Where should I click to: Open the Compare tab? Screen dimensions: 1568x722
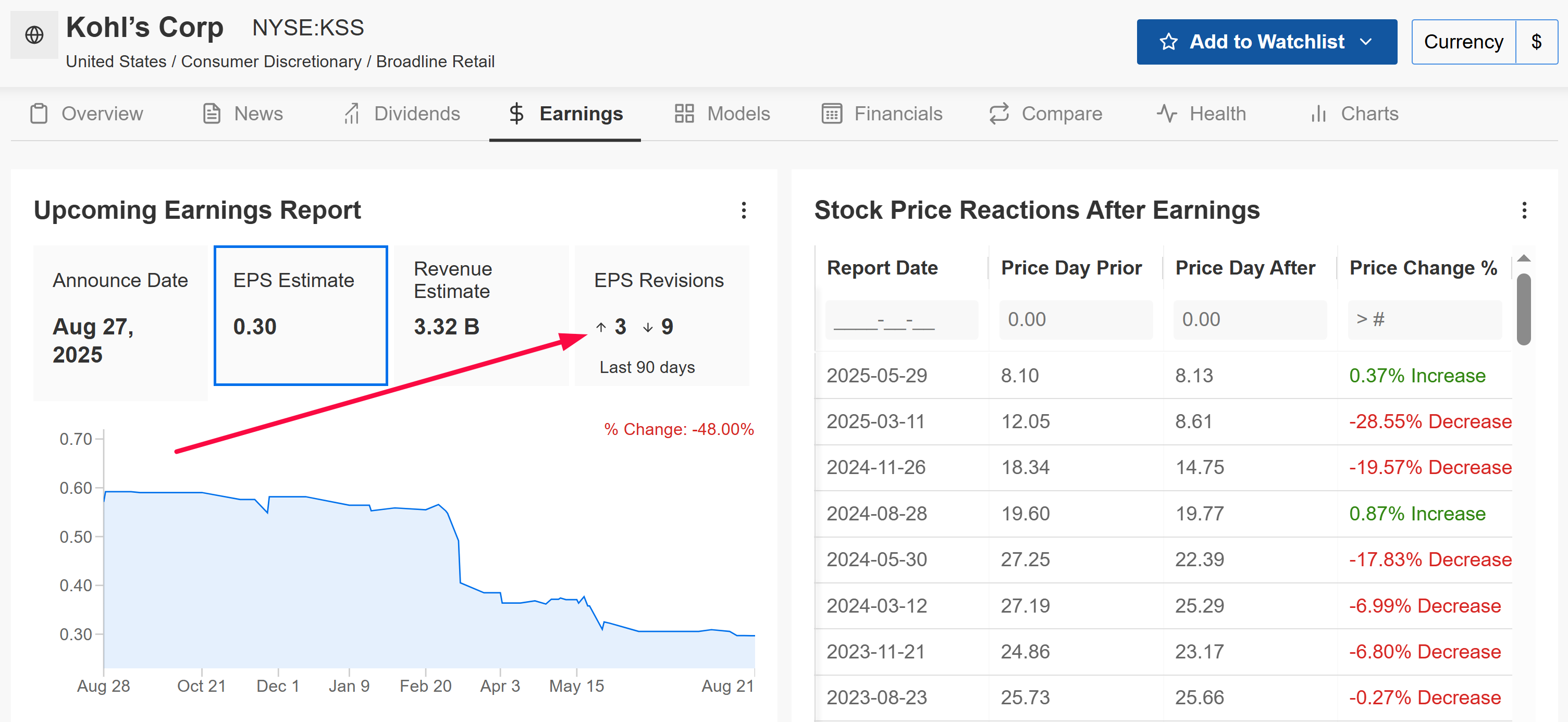pyautogui.click(x=1045, y=114)
